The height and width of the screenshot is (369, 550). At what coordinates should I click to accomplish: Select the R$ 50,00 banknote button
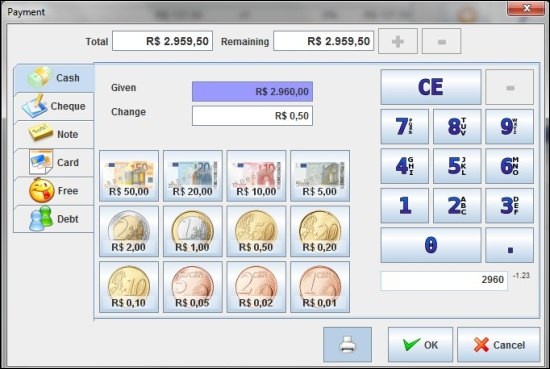[x=129, y=176]
